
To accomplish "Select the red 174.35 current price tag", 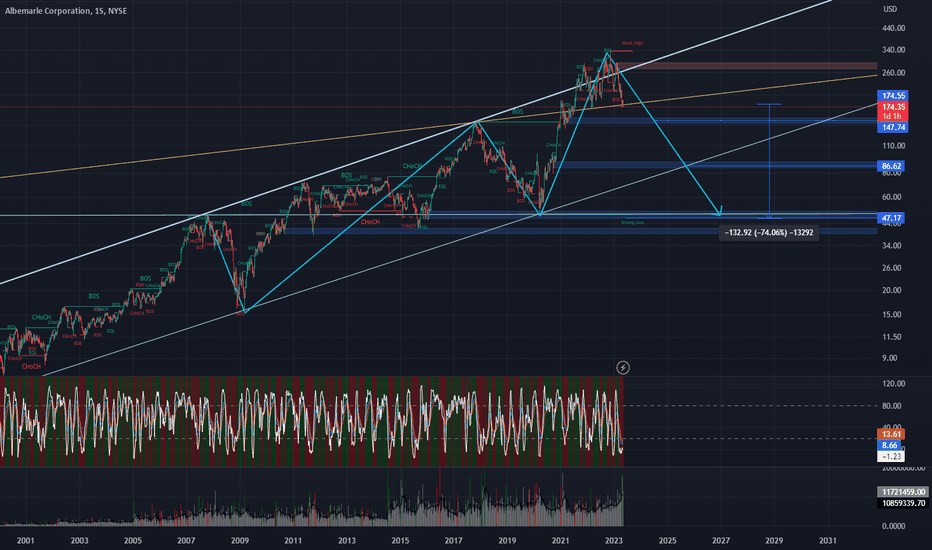I will coord(893,107).
